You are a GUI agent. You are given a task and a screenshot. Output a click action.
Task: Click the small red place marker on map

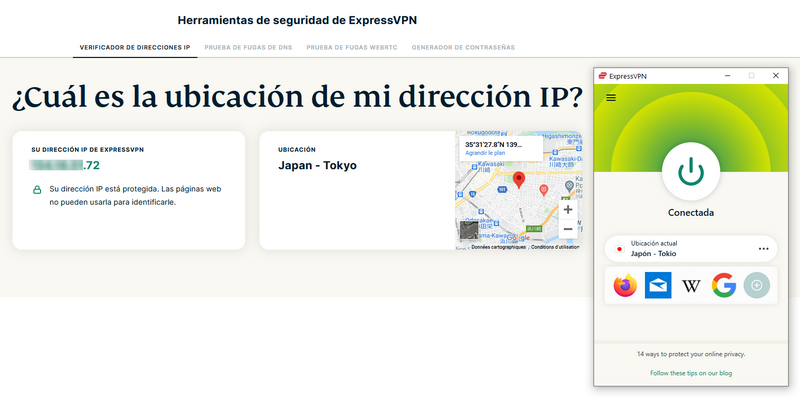tap(544, 190)
